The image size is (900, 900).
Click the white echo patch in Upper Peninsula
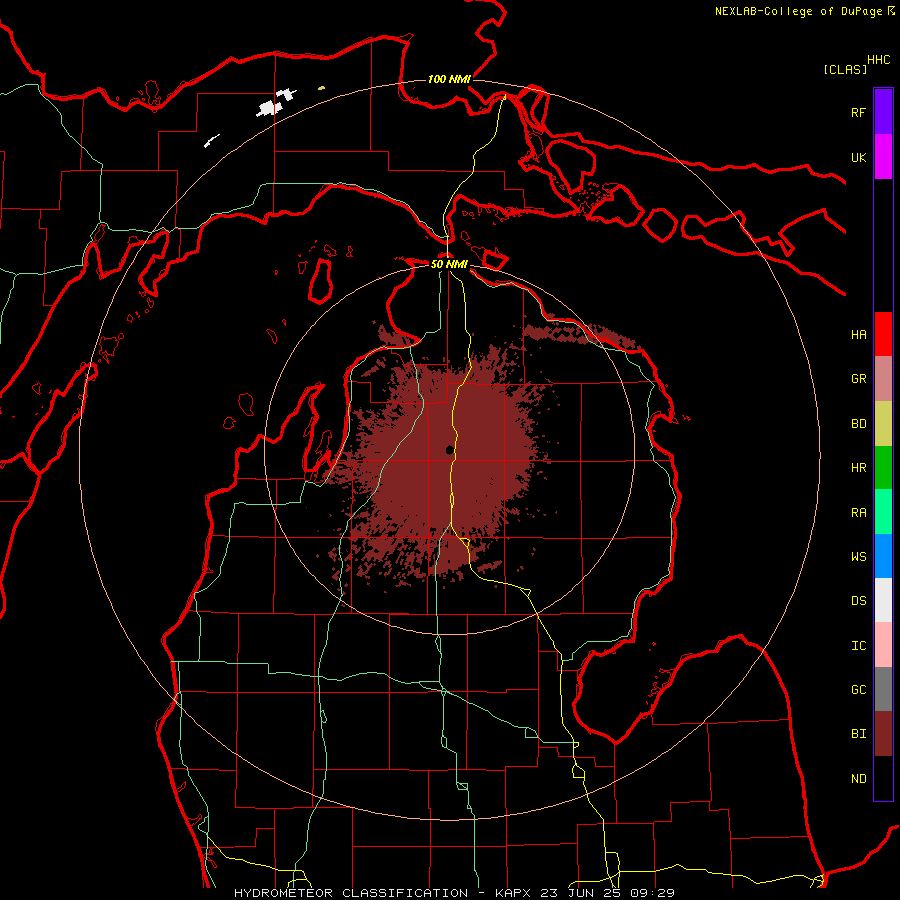pyautogui.click(x=270, y=108)
